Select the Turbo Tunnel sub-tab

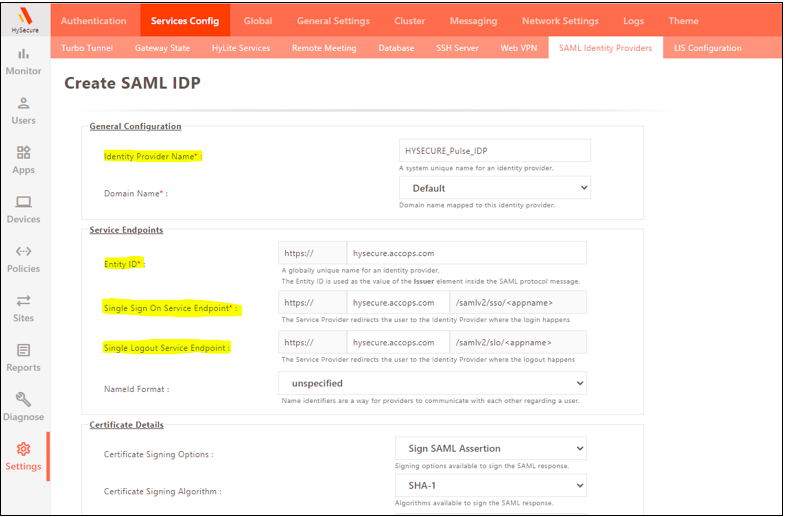point(87,48)
